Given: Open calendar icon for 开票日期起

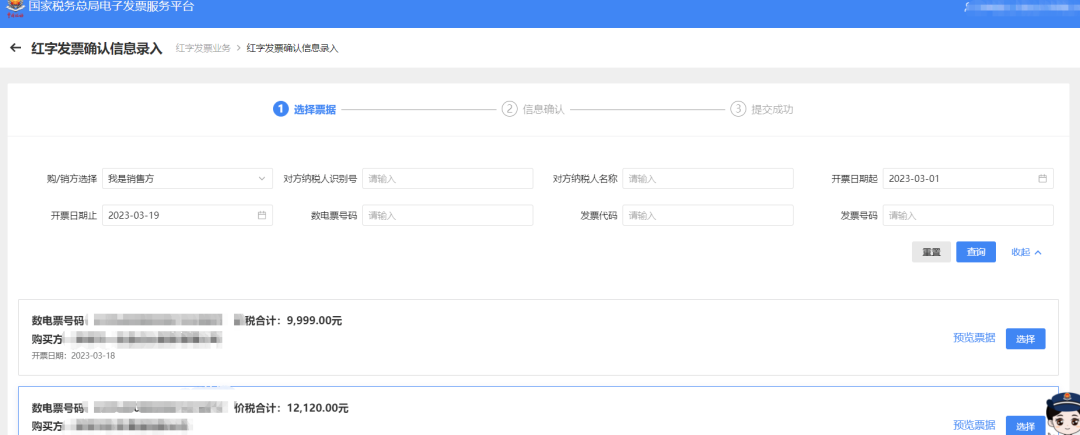Looking at the screenshot, I should pos(1042,179).
